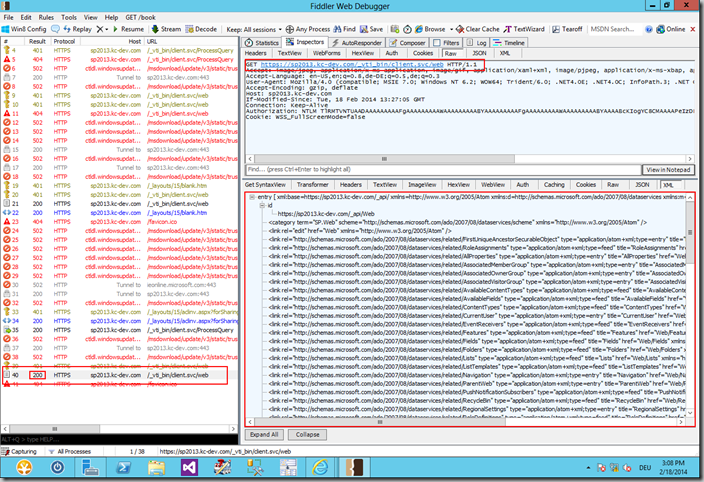Image resolution: width=704 pixels, height=482 pixels.
Task: Open Keep: All sessions dropdown
Action: 254,29
